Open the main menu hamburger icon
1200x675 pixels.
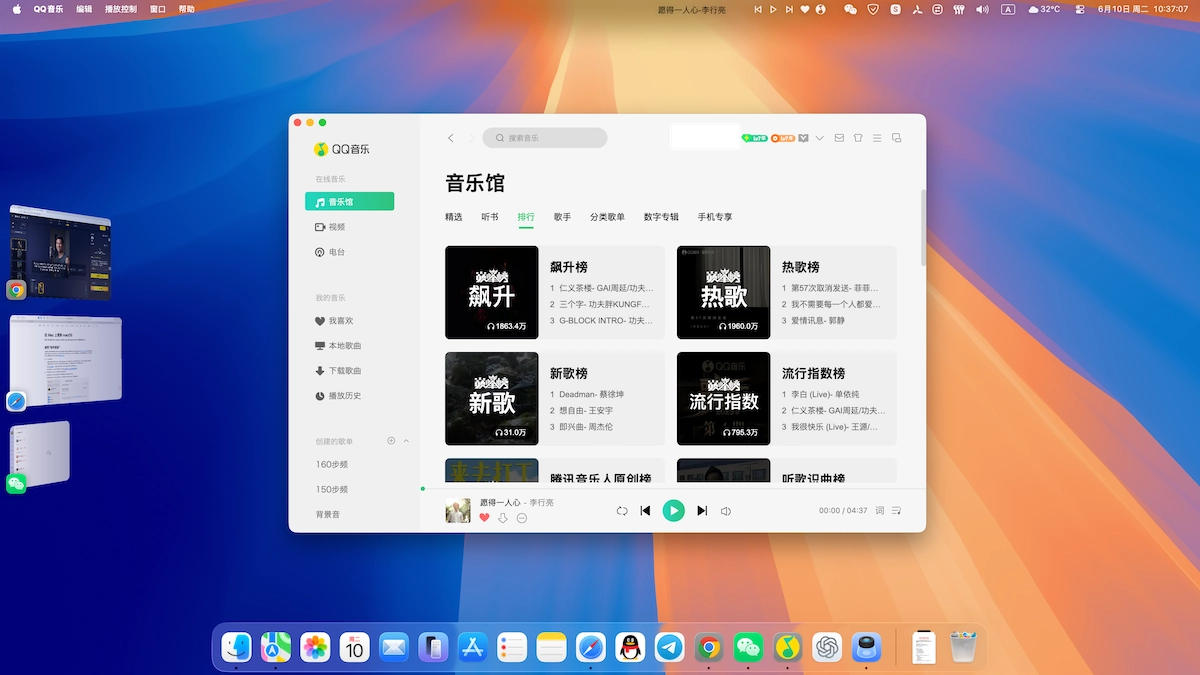(877, 138)
